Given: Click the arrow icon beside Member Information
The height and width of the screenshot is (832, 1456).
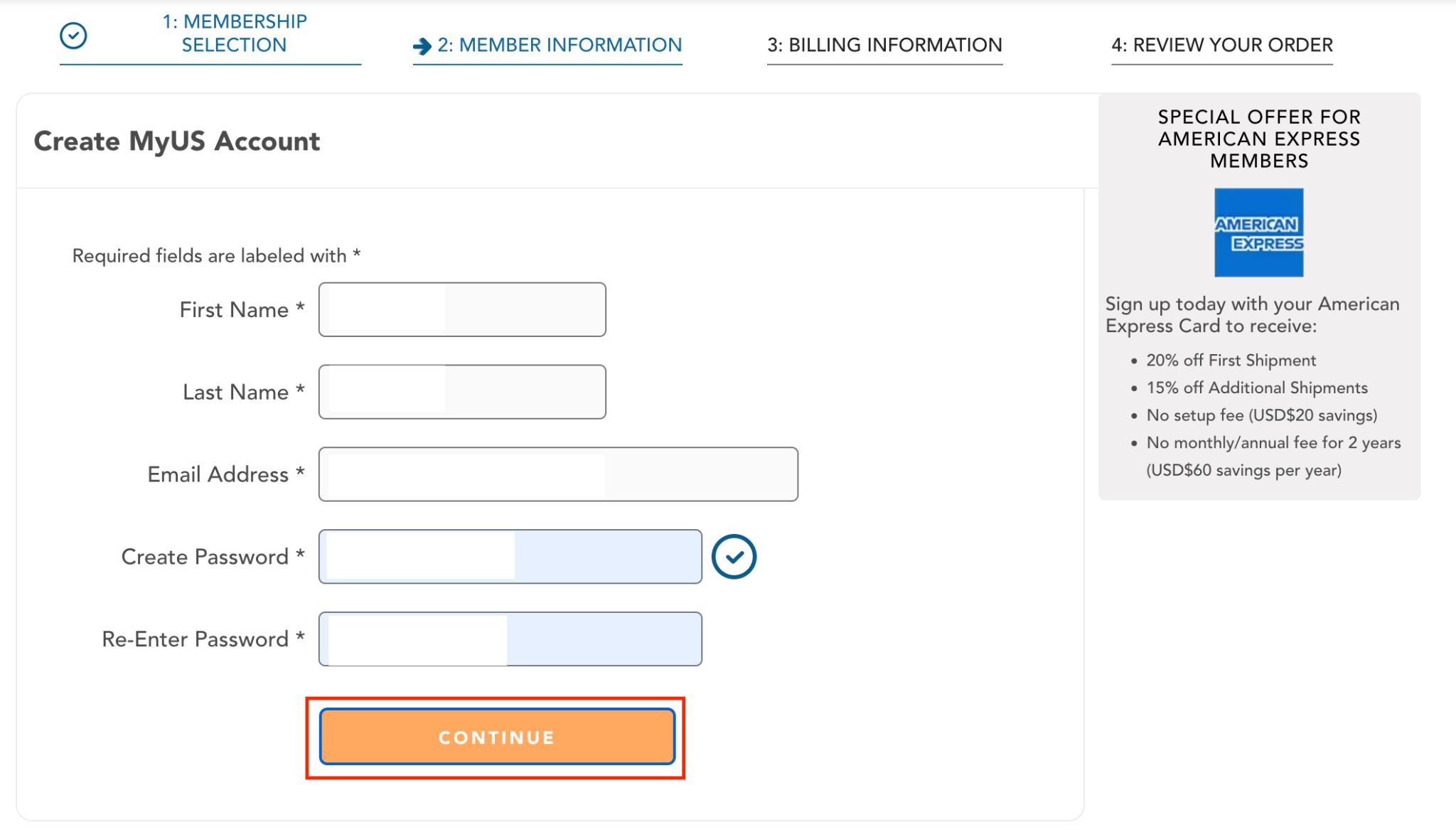Looking at the screenshot, I should 422,46.
